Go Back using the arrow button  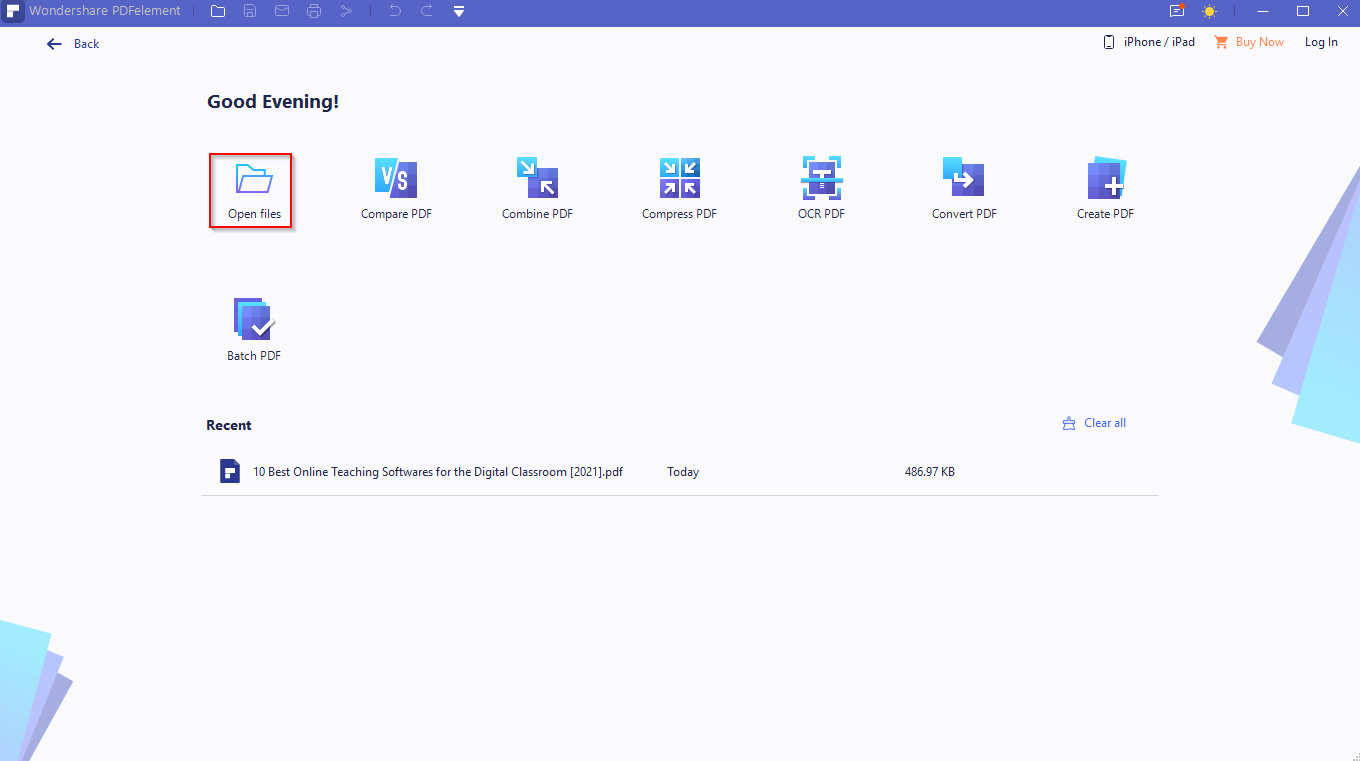(x=73, y=44)
